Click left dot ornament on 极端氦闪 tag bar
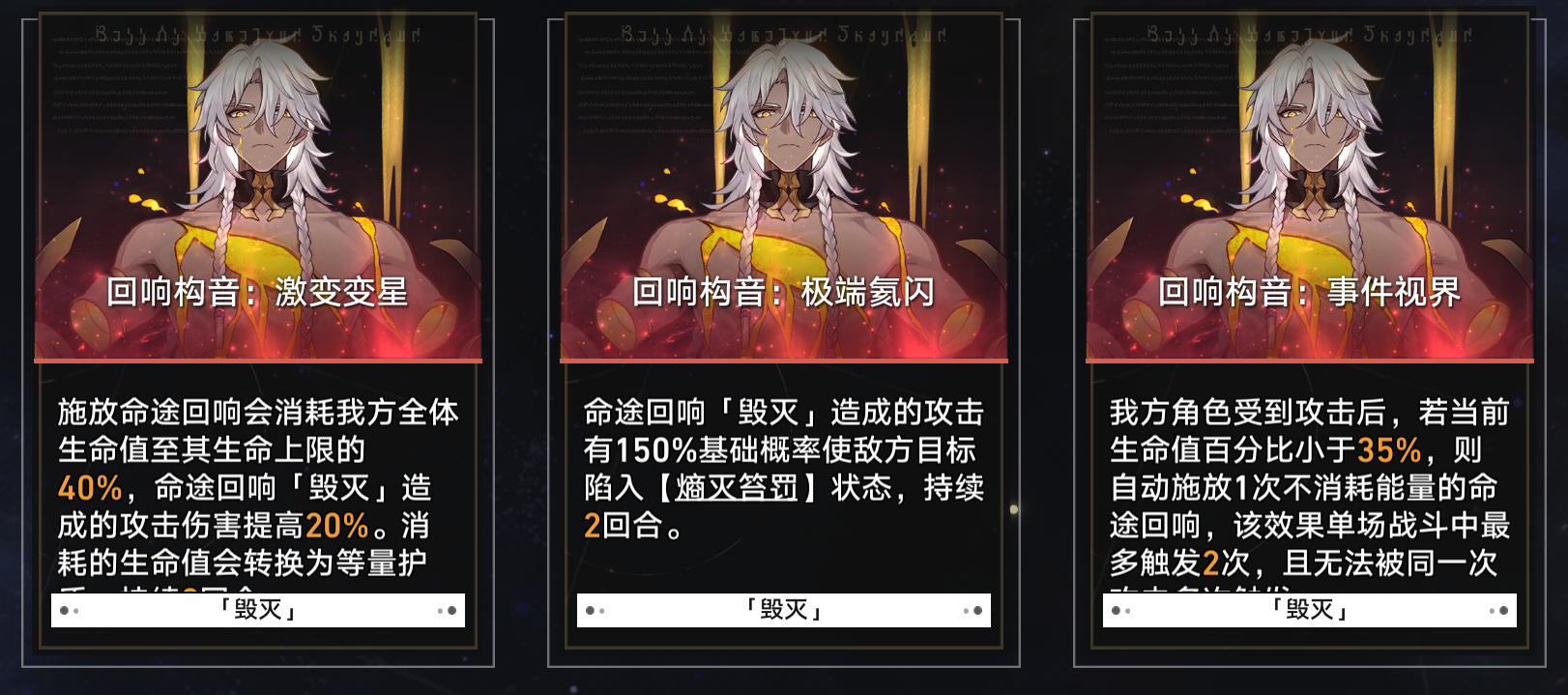This screenshot has height=695, width=1568. click(595, 611)
